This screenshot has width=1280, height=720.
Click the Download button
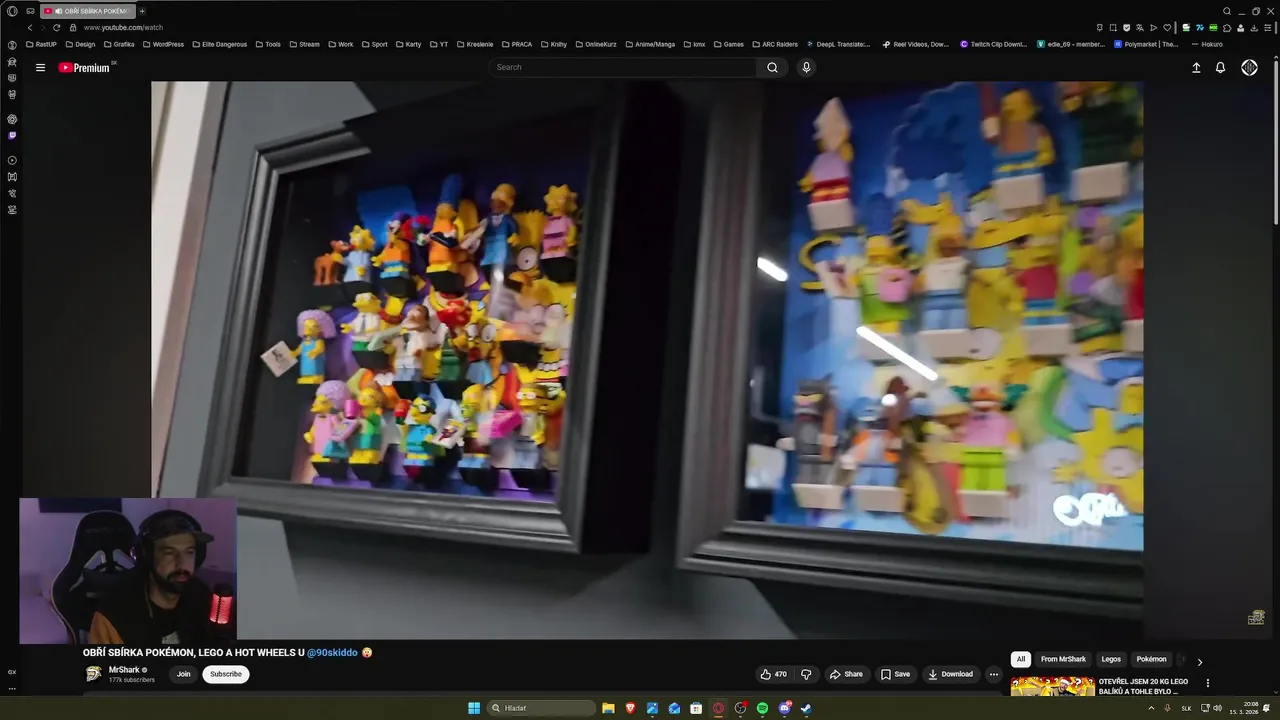point(950,674)
